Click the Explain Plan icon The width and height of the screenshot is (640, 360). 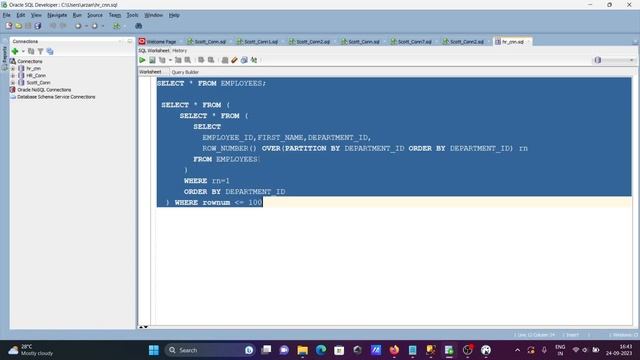162,60
